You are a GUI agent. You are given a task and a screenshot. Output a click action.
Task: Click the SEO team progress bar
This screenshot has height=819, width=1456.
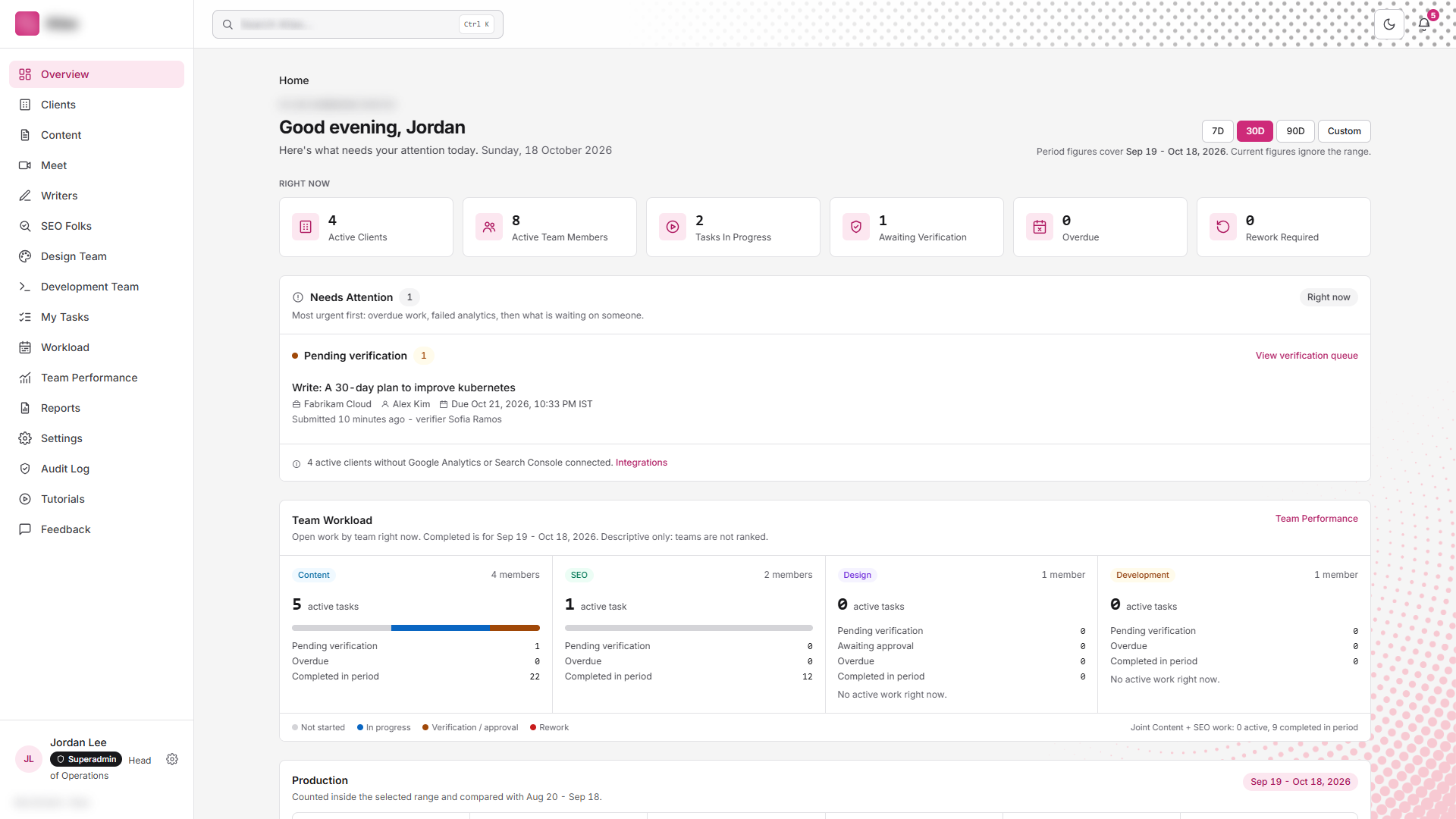pos(689,628)
